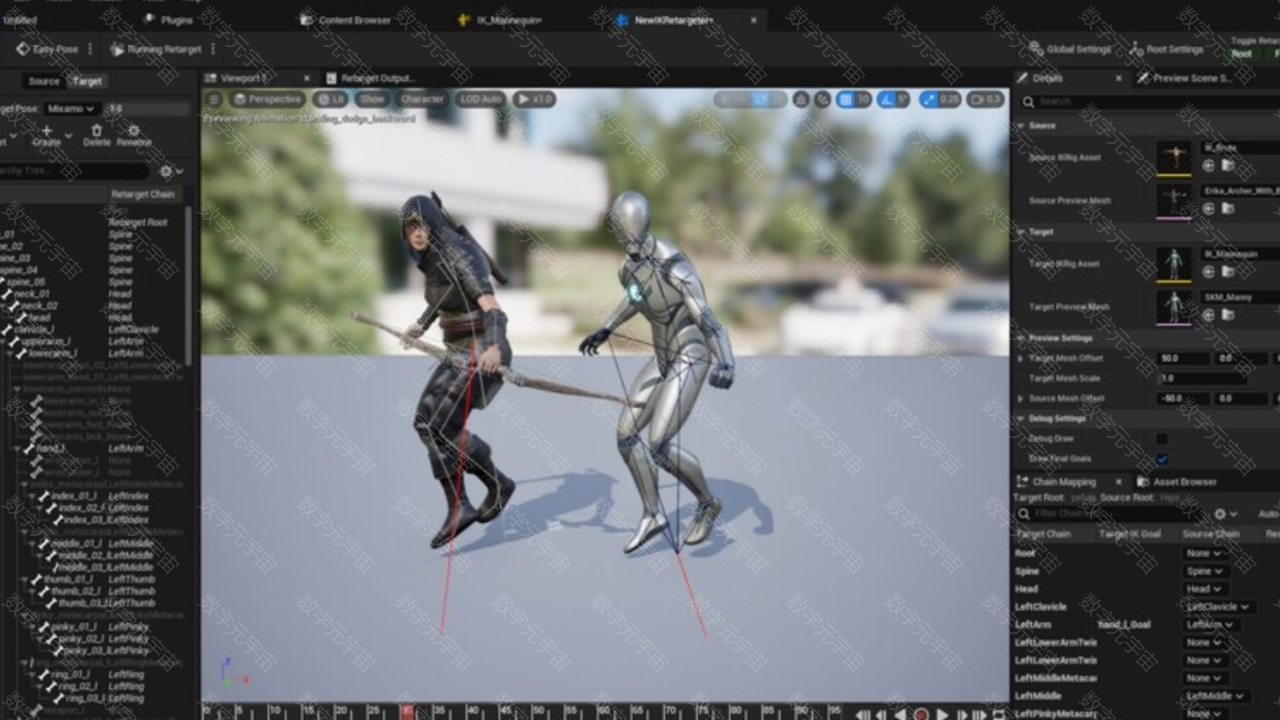Enable the Debug Draw checkbox

1161,438
